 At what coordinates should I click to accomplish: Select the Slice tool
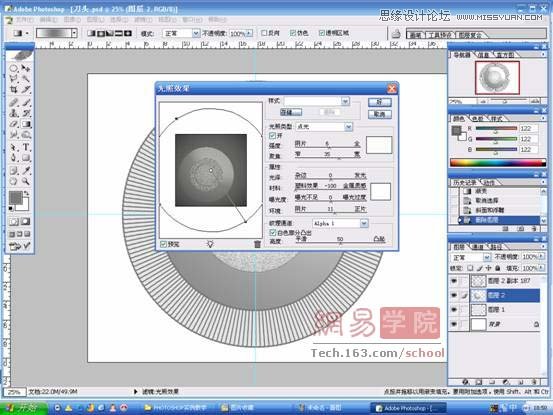coord(26,90)
